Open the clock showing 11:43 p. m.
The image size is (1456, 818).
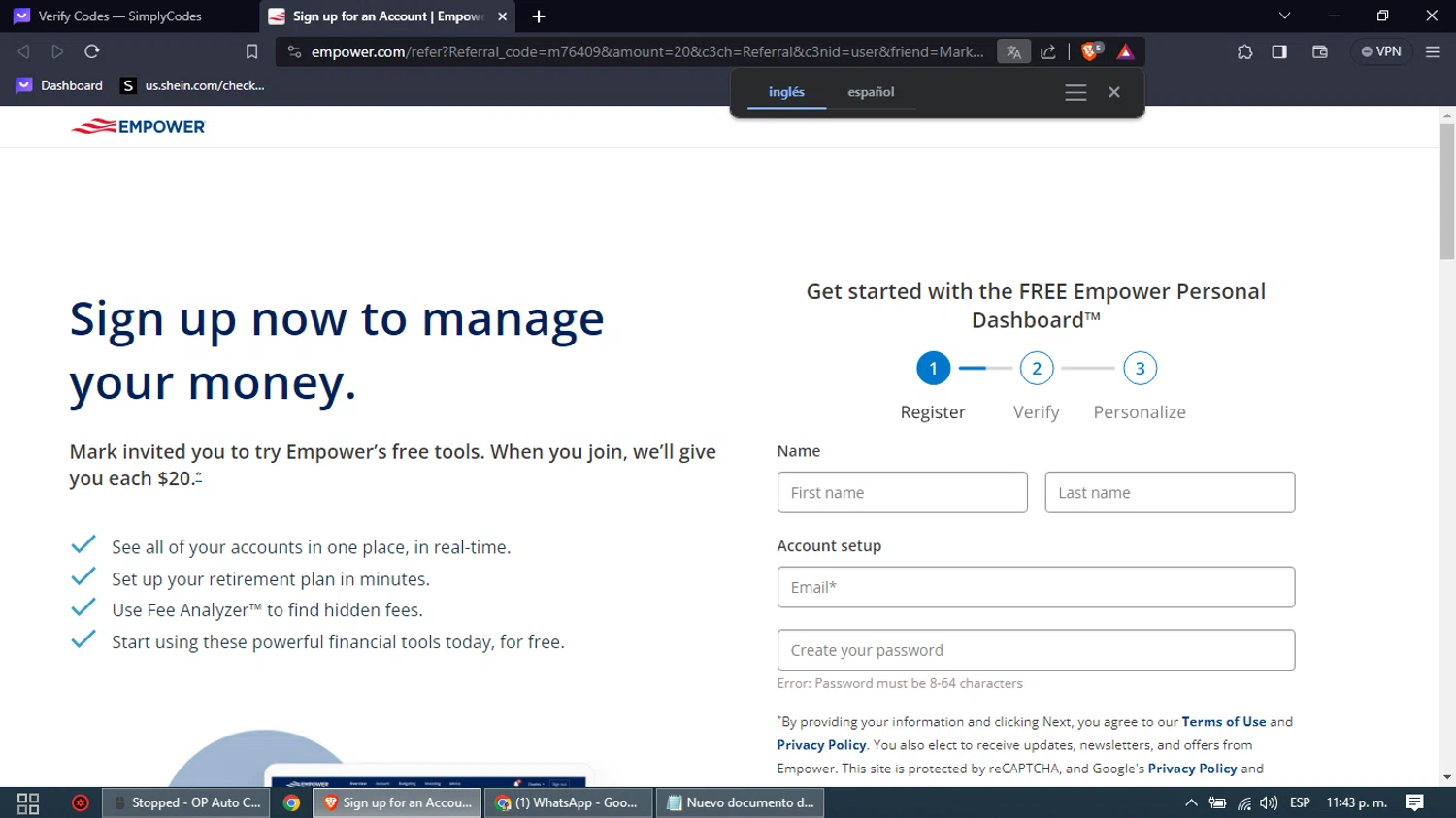(1357, 803)
